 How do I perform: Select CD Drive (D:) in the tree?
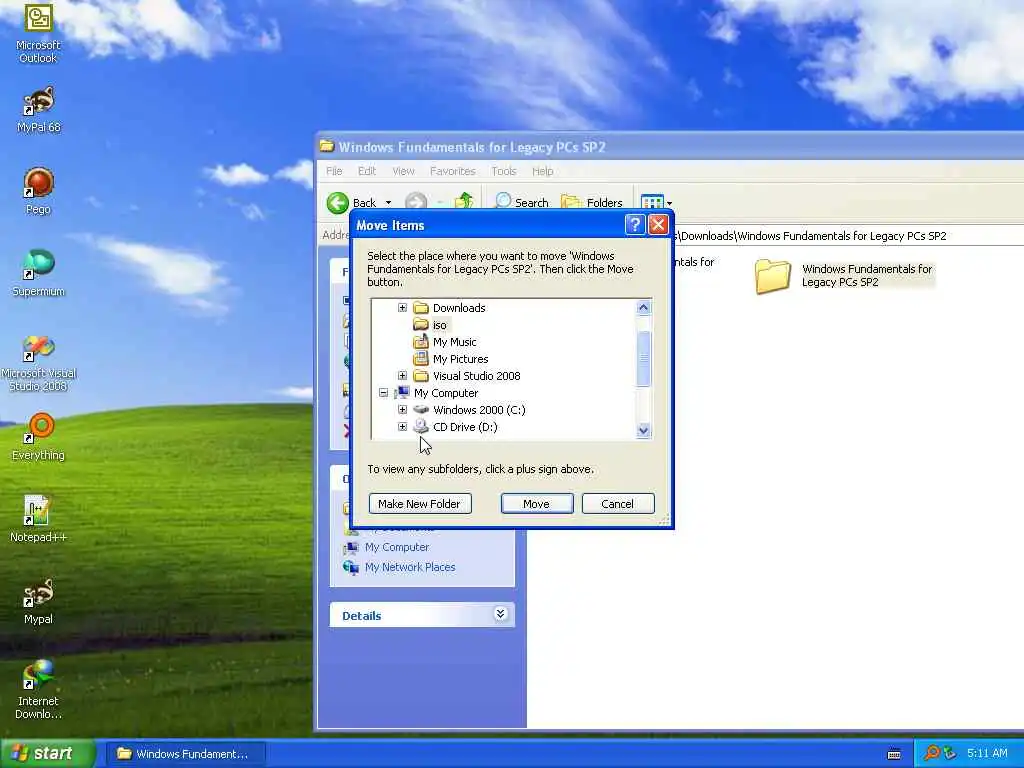465,426
